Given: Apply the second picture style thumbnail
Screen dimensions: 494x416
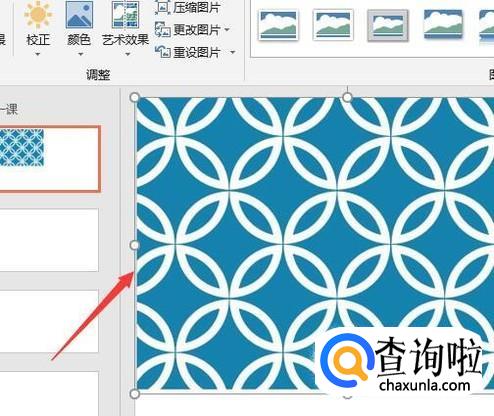Looking at the screenshot, I should point(333,25).
